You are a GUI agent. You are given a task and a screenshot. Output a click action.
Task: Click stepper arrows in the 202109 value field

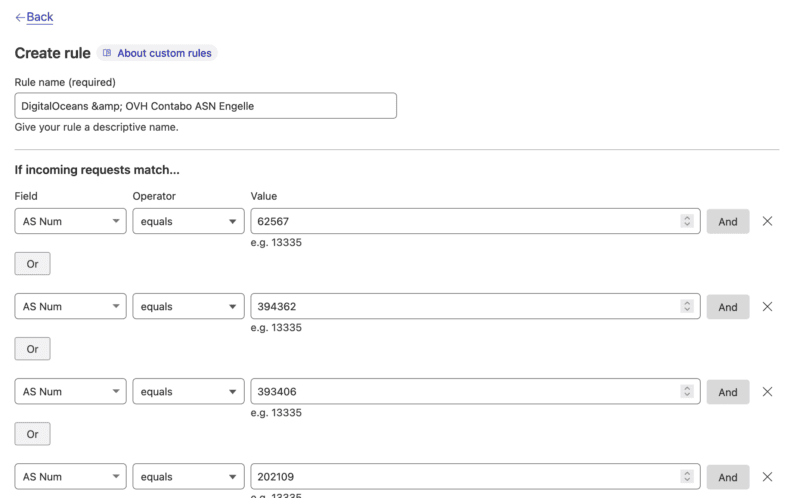click(687, 477)
